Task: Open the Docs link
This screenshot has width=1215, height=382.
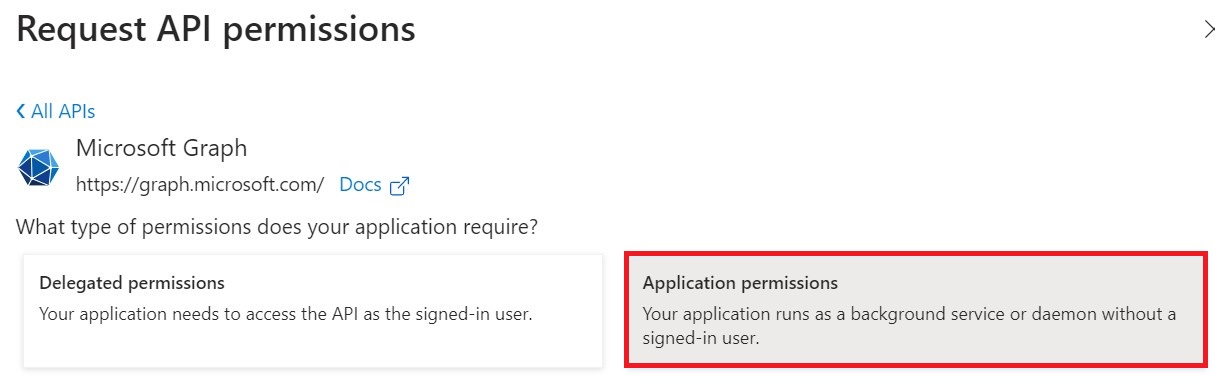Action: (x=360, y=185)
